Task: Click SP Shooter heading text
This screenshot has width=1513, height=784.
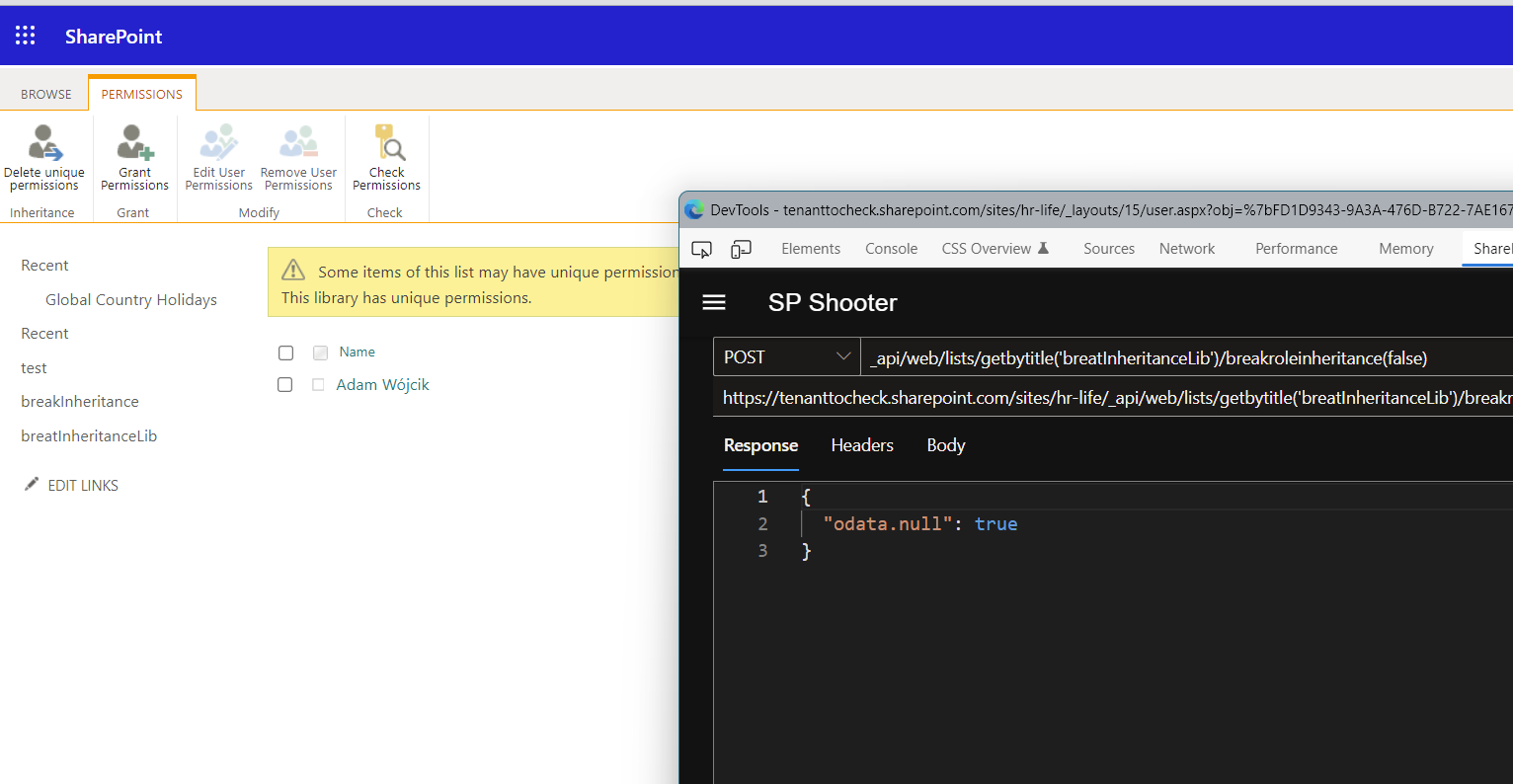Action: point(833,302)
